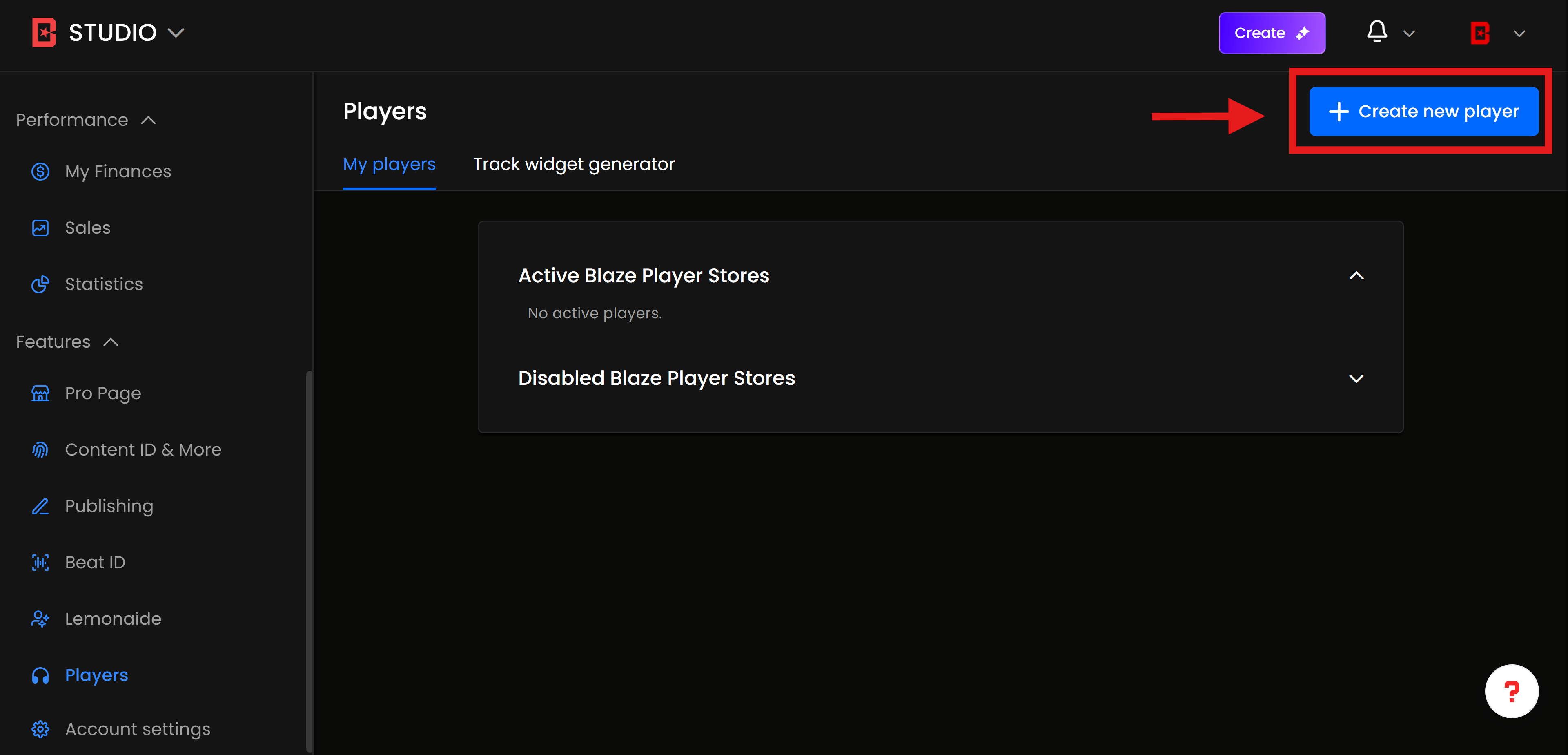The image size is (1568, 755).
Task: Open the profile menu dropdown arrow
Action: (1519, 34)
